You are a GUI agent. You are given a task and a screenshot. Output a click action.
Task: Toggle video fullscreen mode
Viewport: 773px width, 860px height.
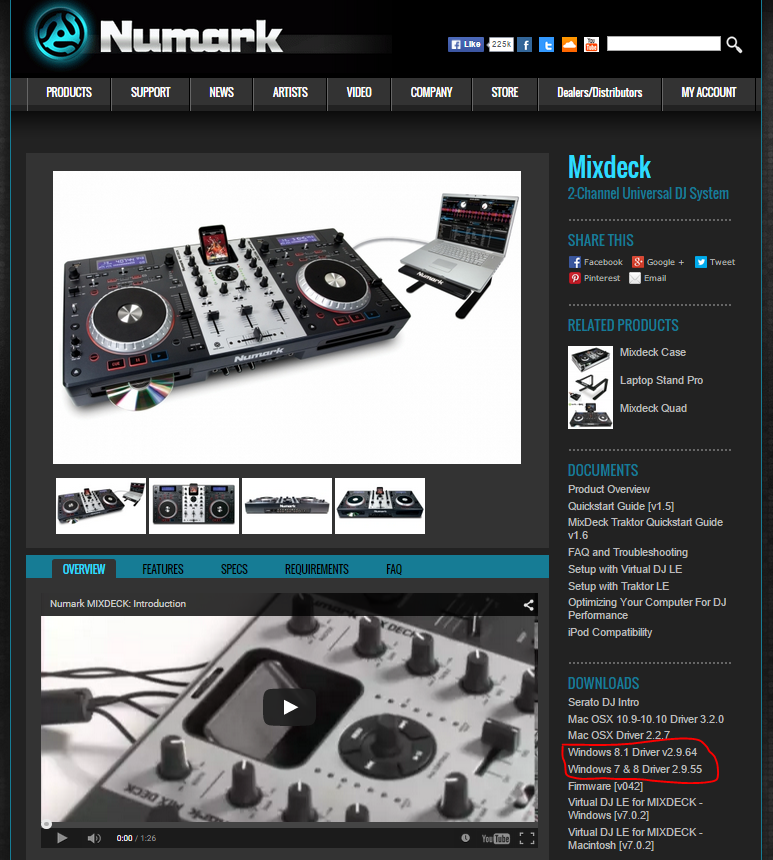click(527, 838)
